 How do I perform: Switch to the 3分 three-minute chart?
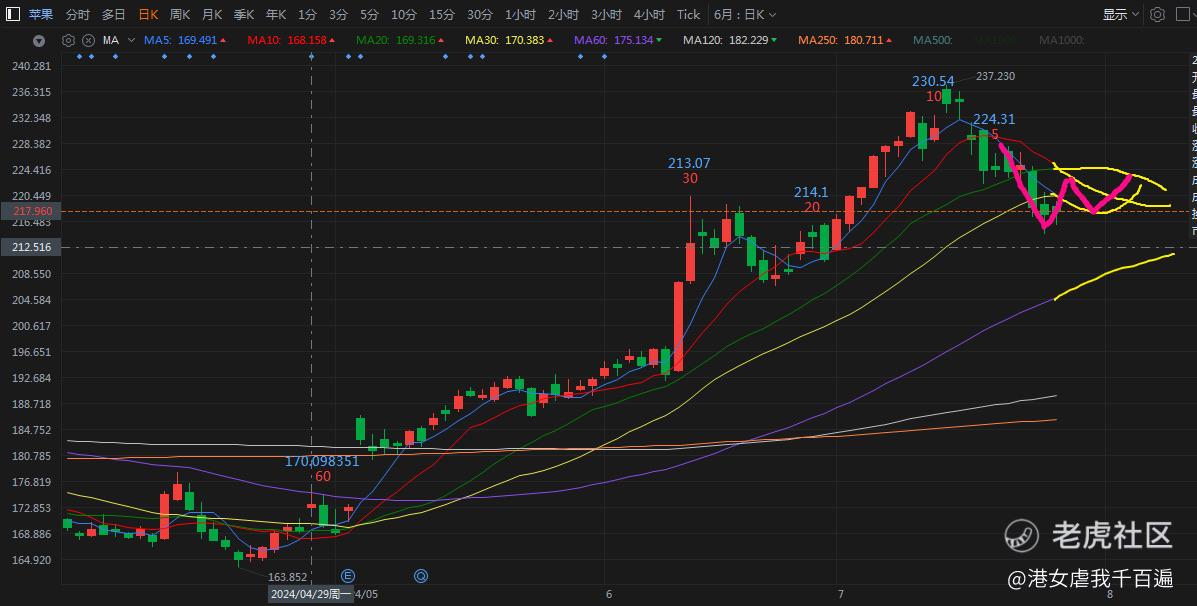click(338, 15)
